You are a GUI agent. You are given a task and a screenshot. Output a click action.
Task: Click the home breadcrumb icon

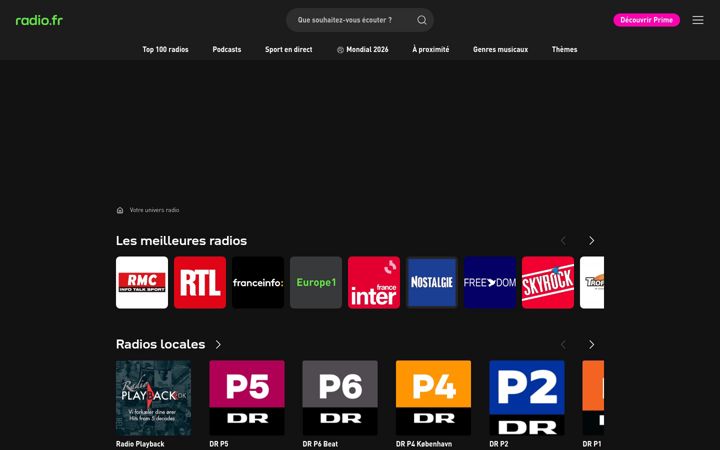[120, 210]
